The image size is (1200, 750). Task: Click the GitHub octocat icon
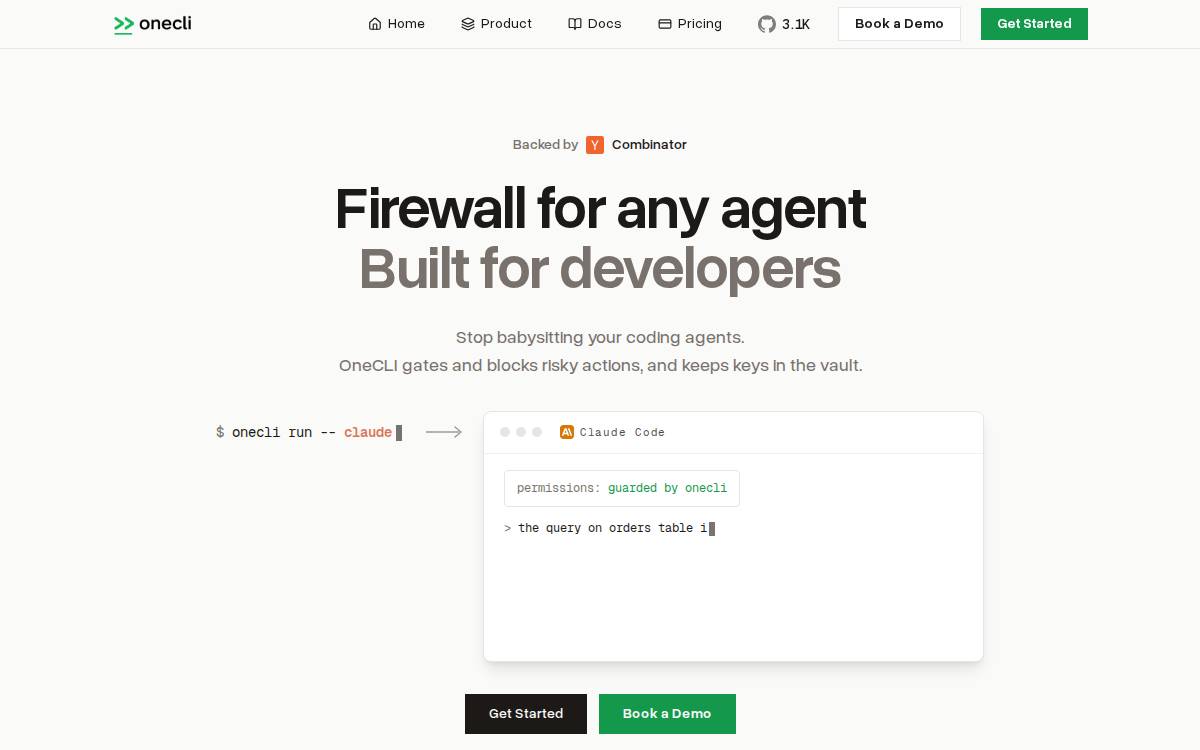[767, 24]
